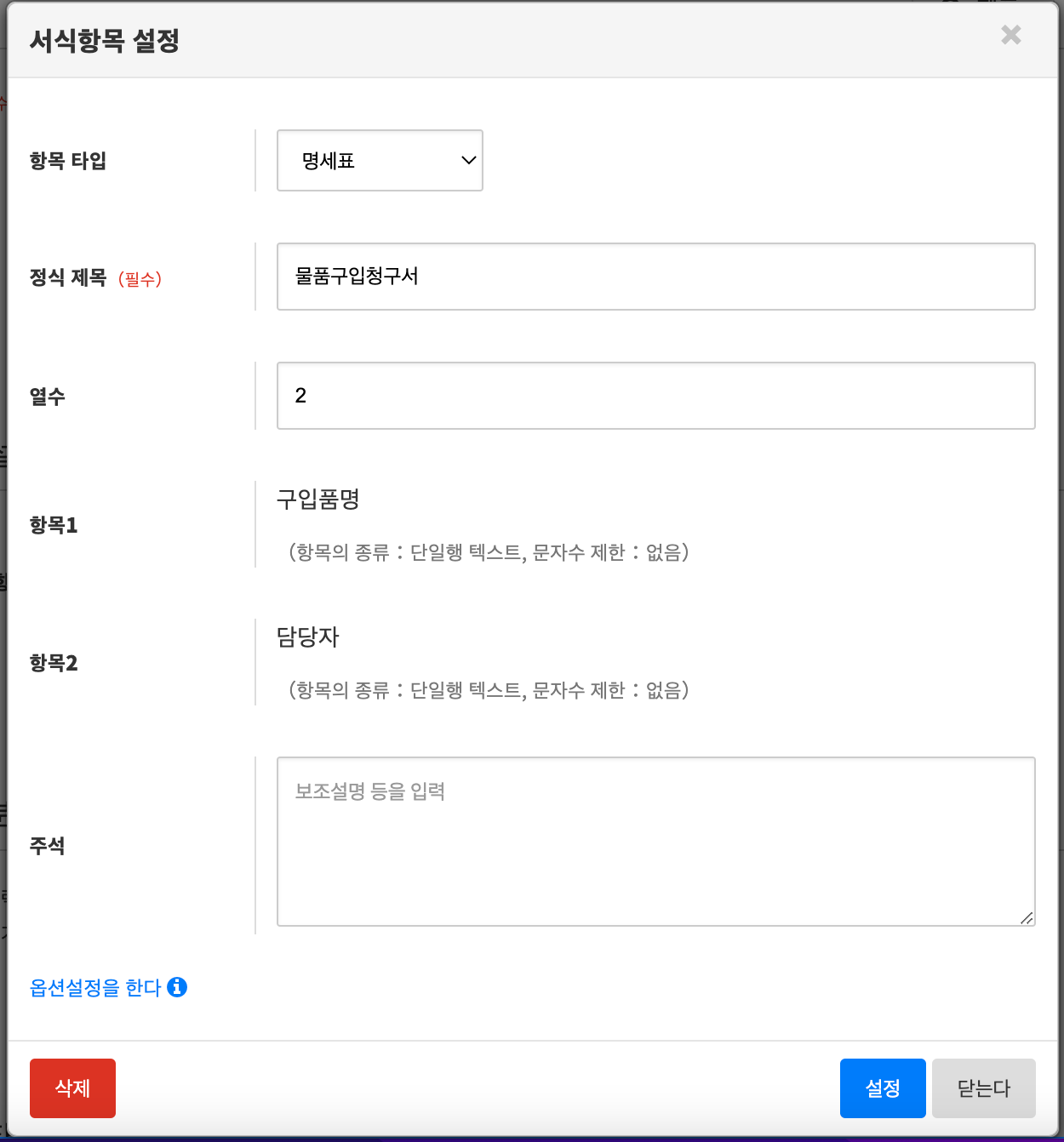Image resolution: width=1064 pixels, height=1142 pixels.
Task: Click the blue info icon next to 옵션설정을 한다
Action: pyautogui.click(x=177, y=987)
